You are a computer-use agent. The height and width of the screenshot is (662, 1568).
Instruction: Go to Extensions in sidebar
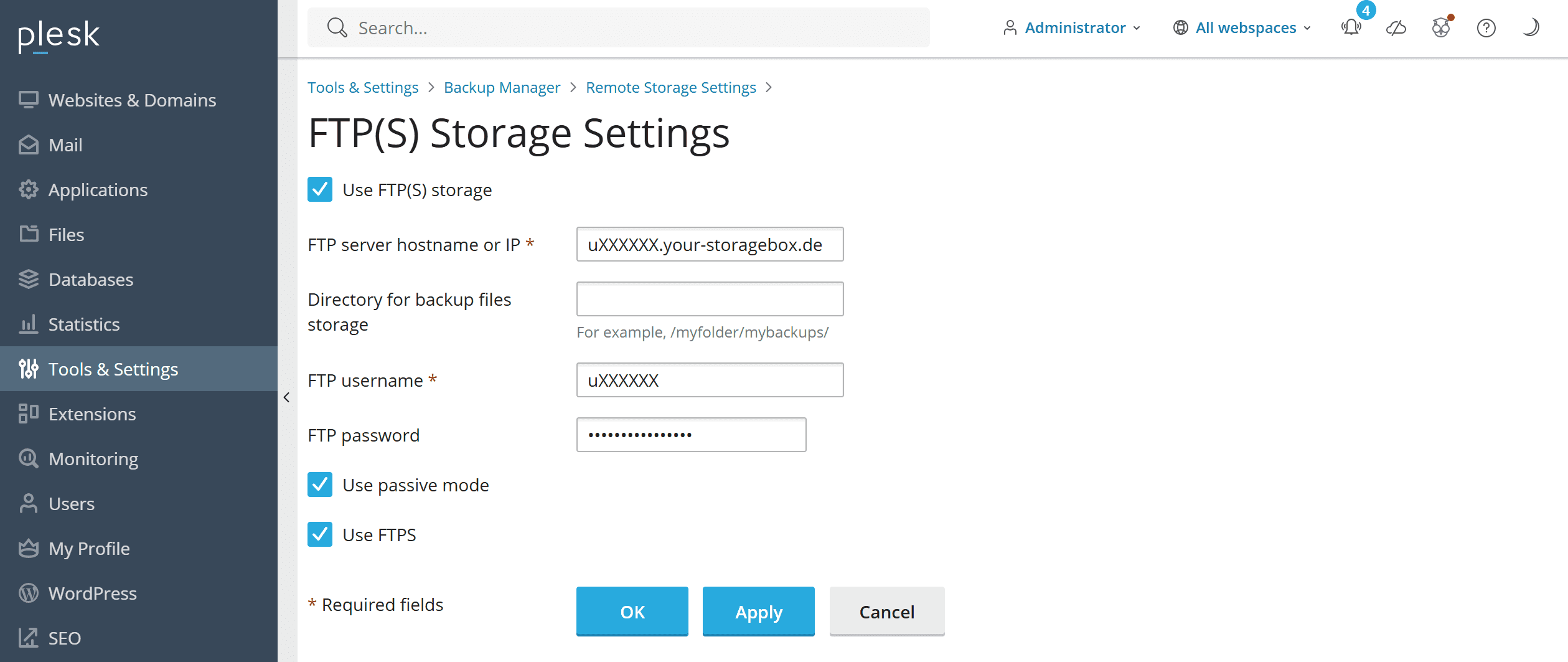(92, 414)
